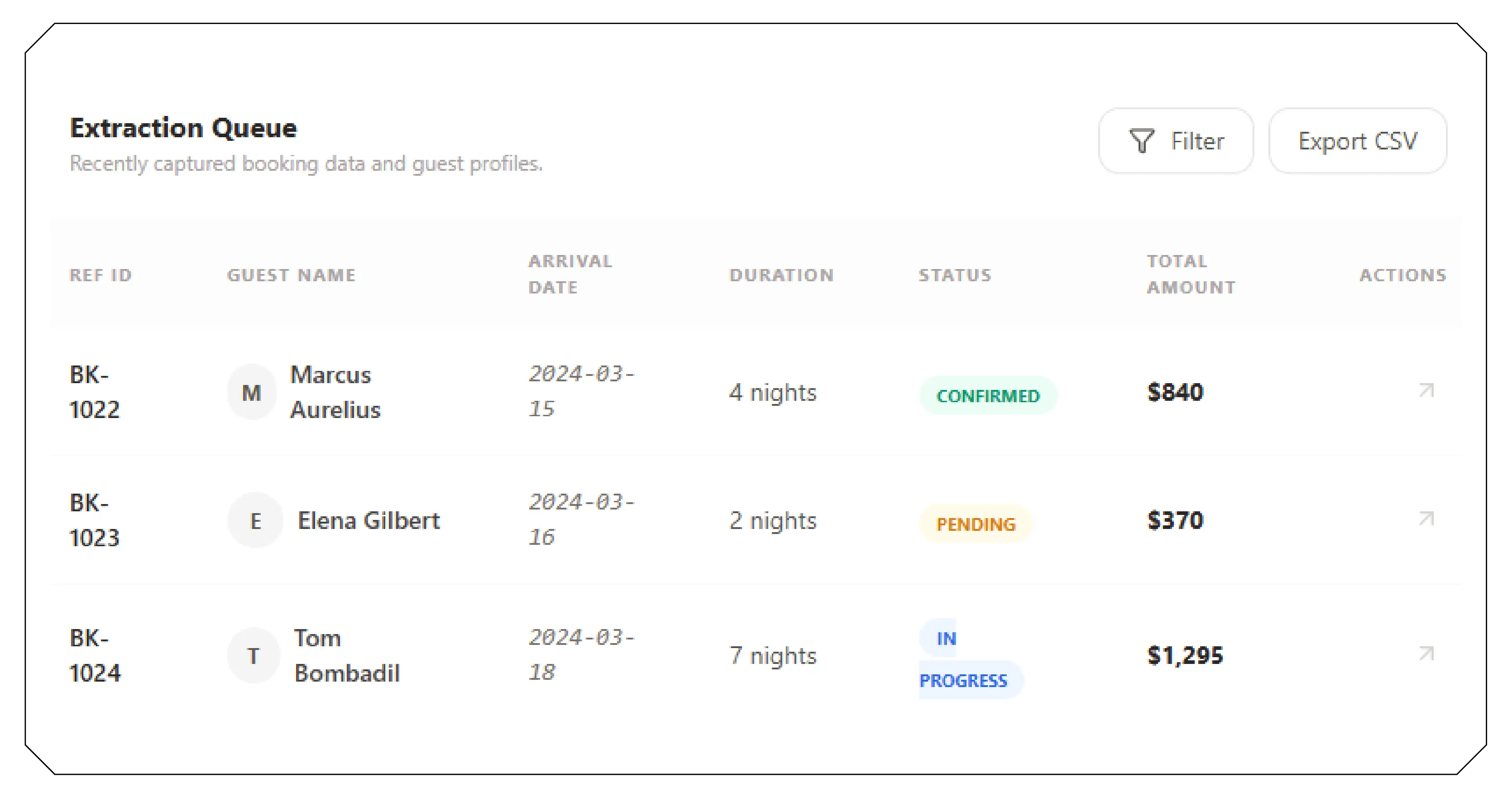The image size is (1512, 798).
Task: Click Tom Bombadil's T avatar
Action: pos(253,655)
